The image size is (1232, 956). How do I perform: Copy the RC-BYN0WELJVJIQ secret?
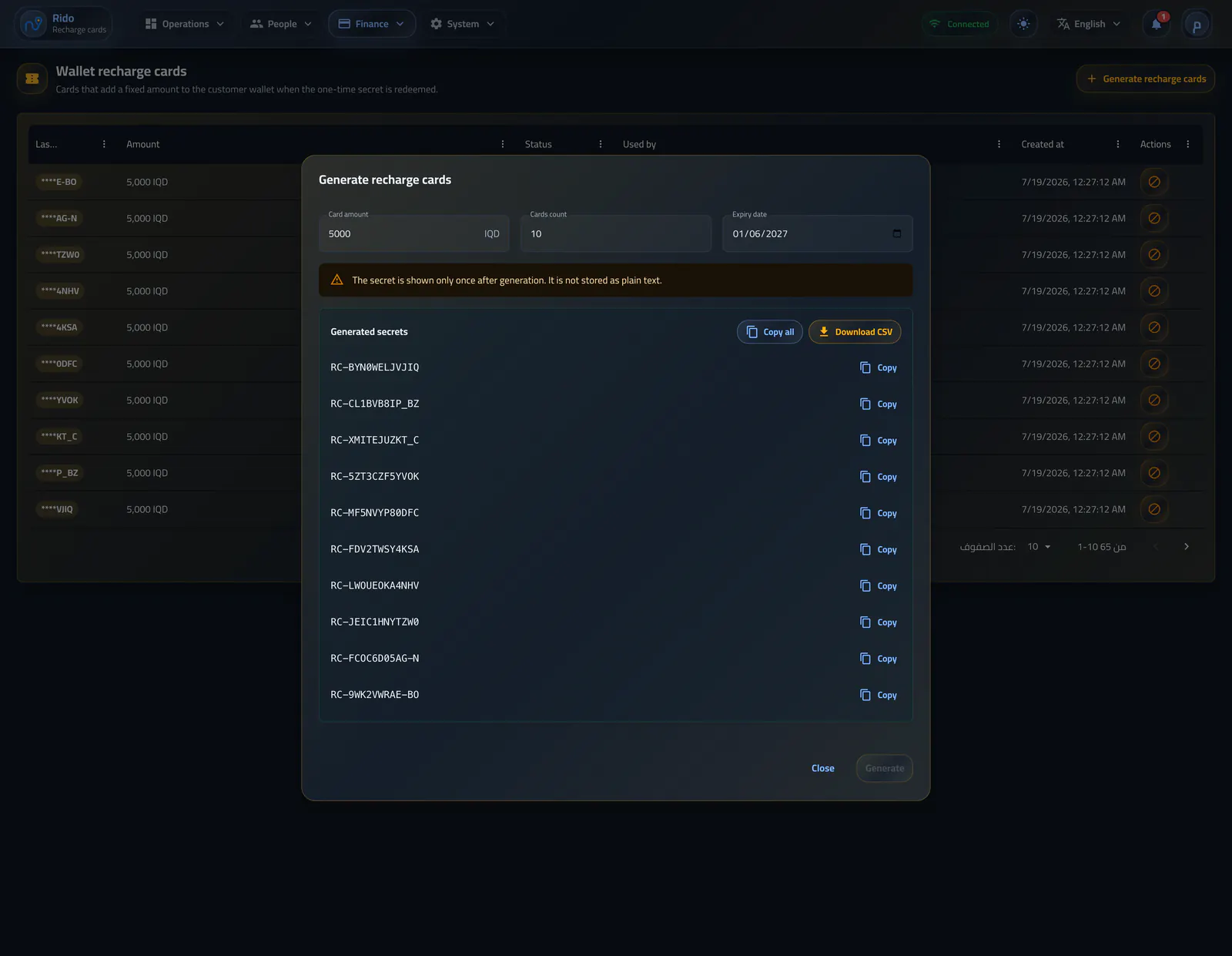(x=879, y=367)
